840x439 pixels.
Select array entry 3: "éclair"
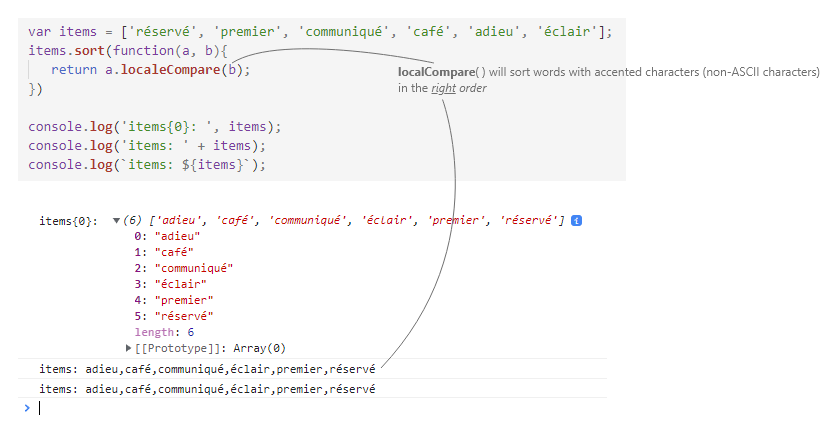point(170,284)
